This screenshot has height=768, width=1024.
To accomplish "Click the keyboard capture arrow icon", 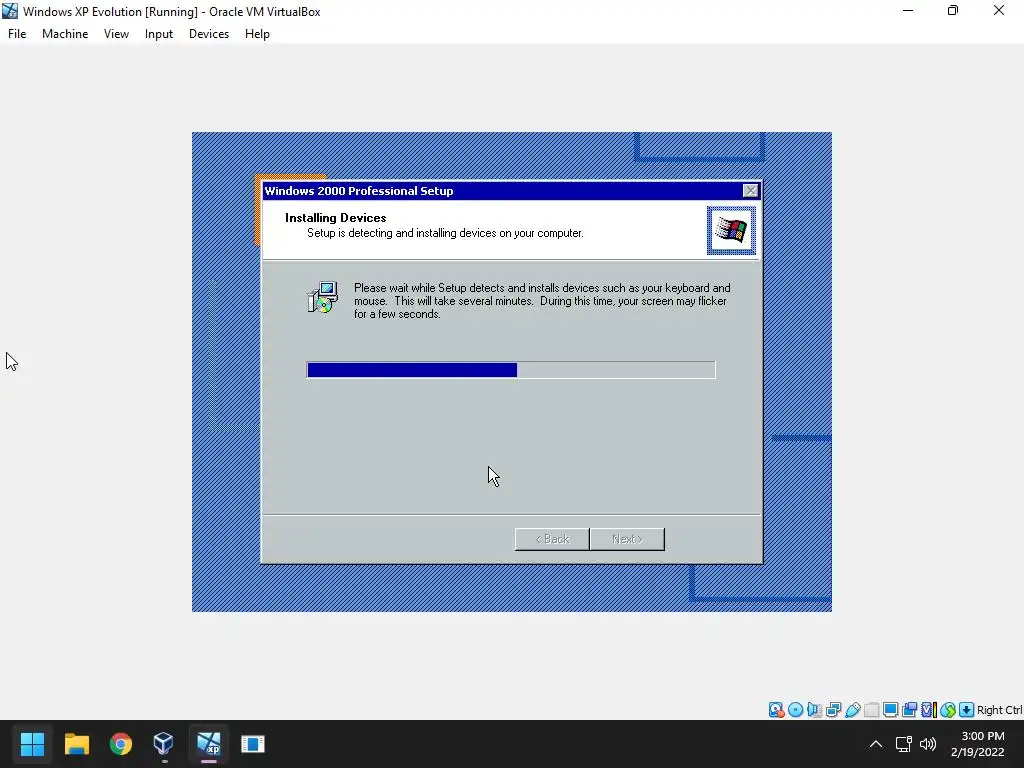I will point(967,710).
